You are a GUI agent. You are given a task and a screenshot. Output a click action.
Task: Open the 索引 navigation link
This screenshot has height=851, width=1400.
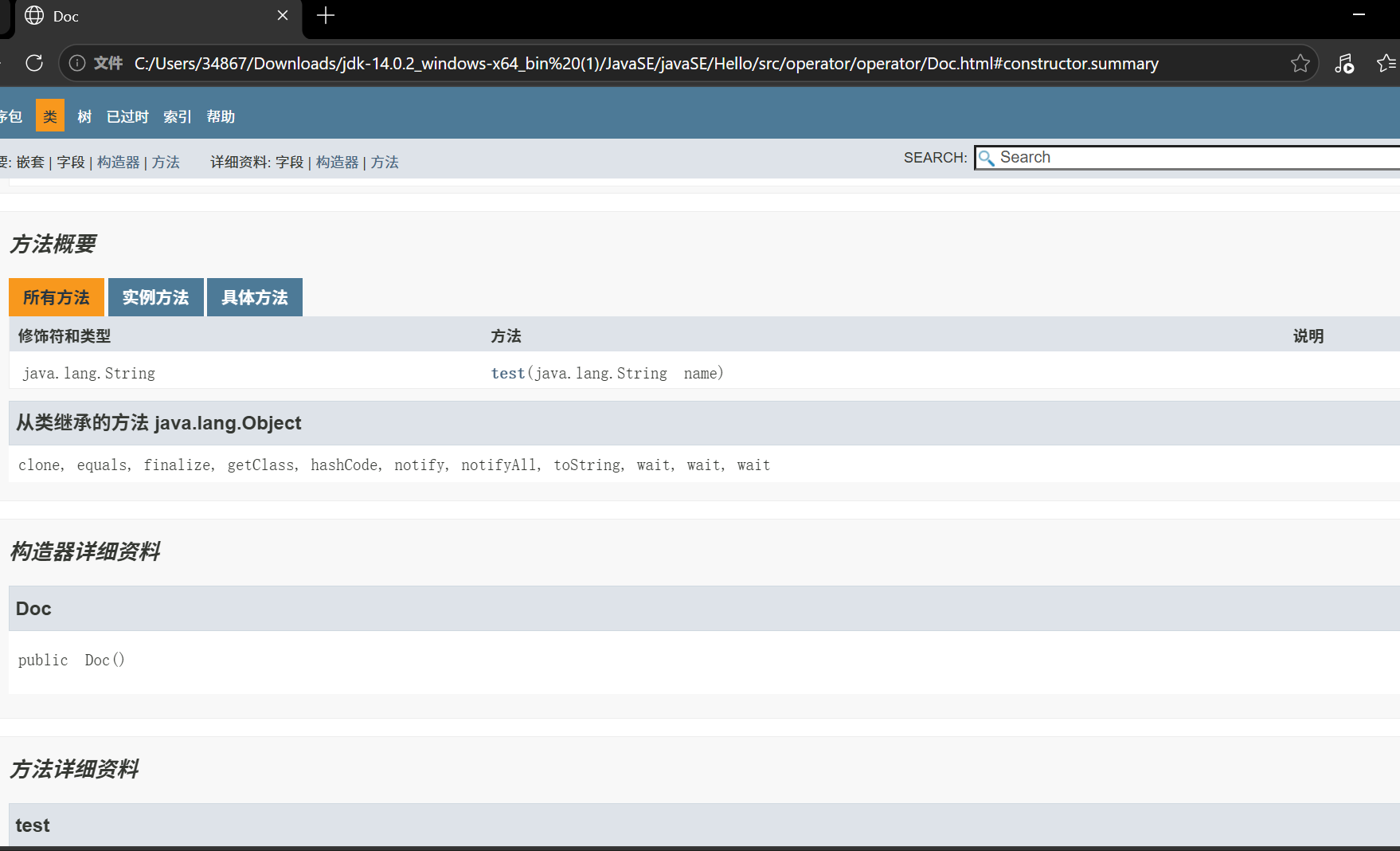[x=178, y=116]
